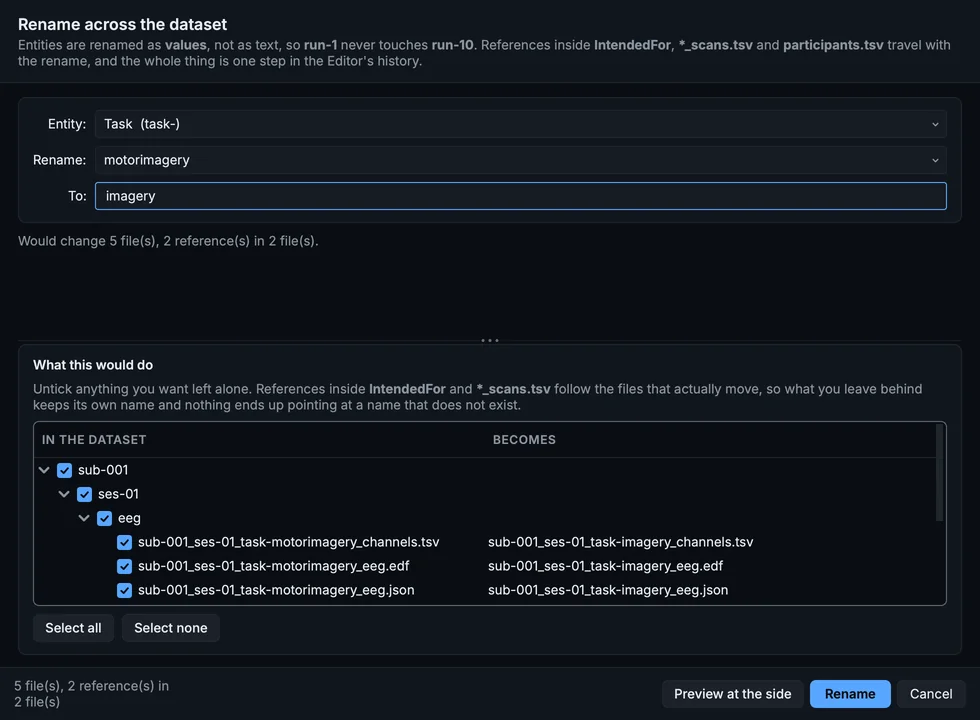Click the three-dot panel splitter handle
Image resolution: width=980 pixels, height=720 pixels.
[490, 340]
